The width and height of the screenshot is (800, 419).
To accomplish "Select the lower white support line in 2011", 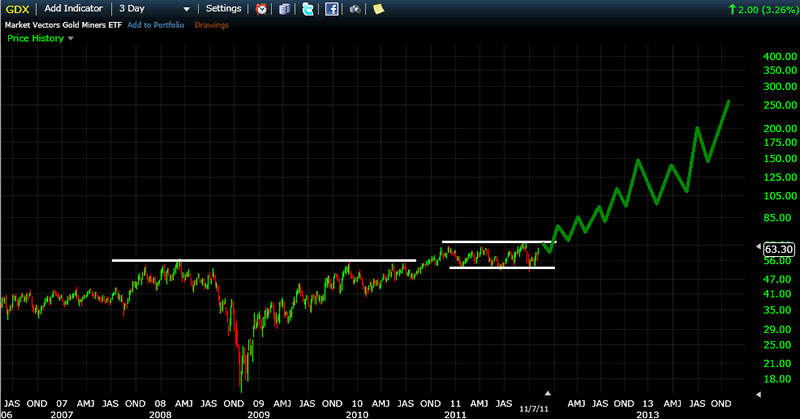I will (501, 267).
